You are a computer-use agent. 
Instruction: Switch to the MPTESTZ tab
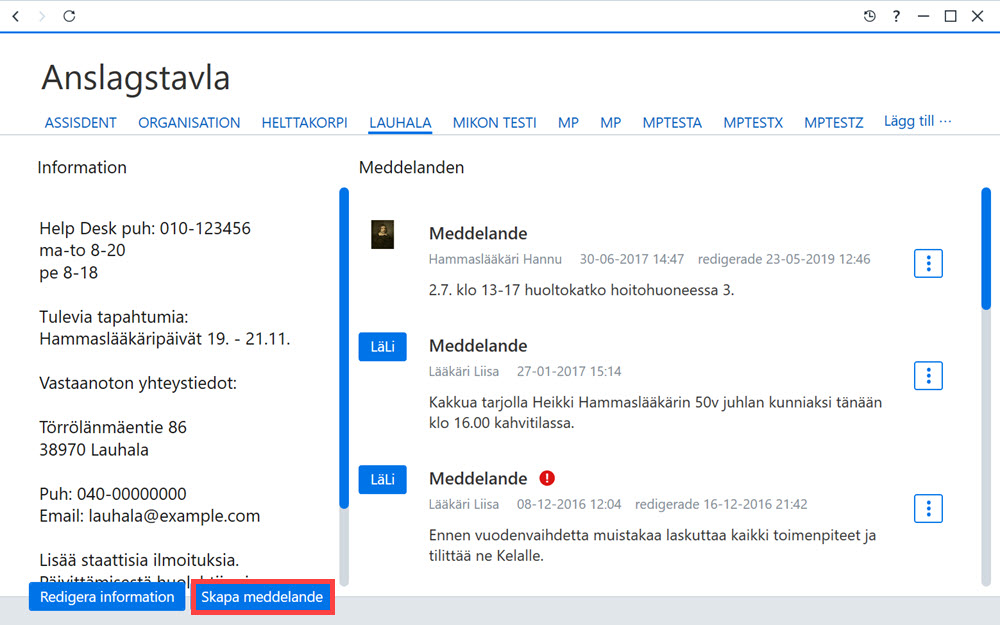[834, 122]
